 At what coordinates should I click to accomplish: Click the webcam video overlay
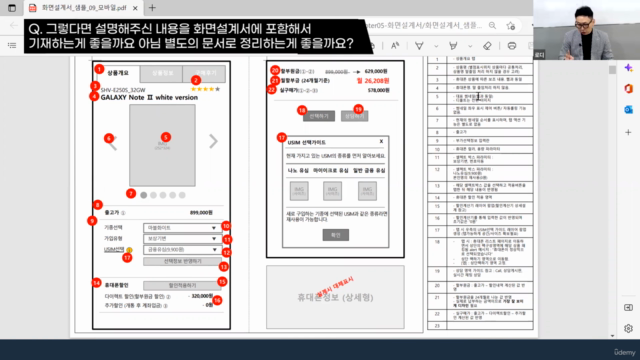(587, 30)
